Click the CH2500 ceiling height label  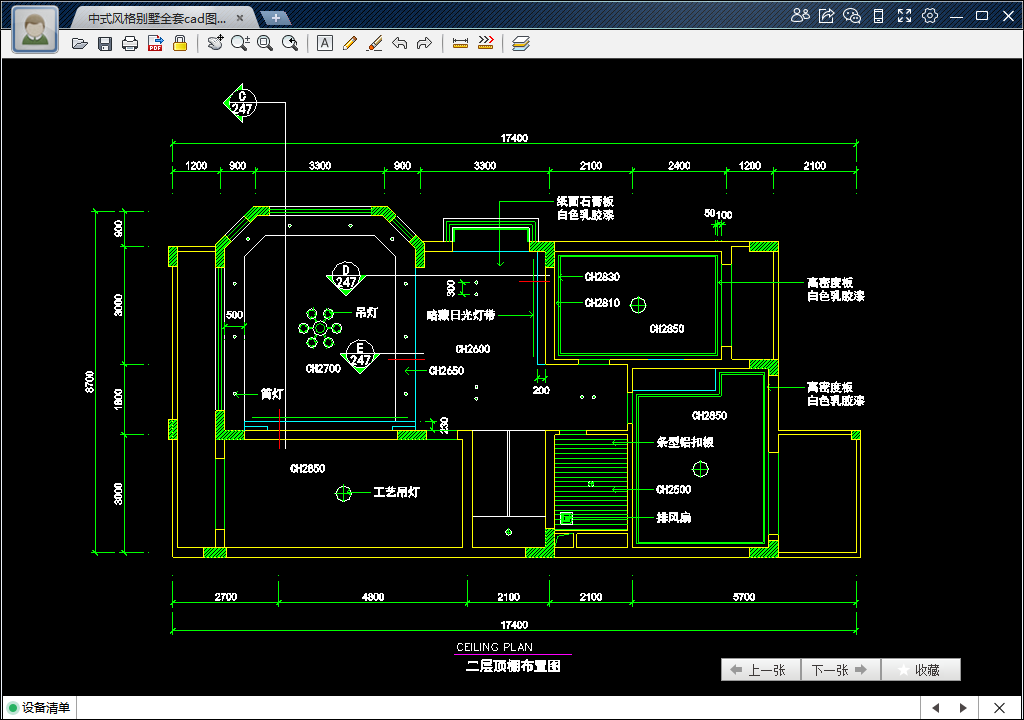click(673, 489)
